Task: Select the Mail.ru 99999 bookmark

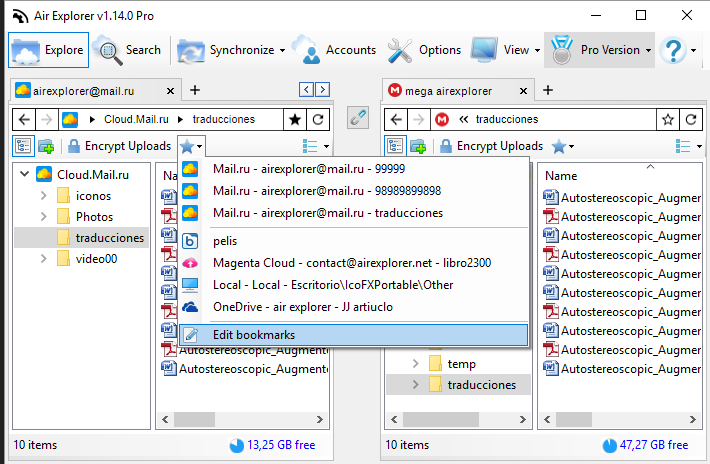Action: [x=354, y=169]
